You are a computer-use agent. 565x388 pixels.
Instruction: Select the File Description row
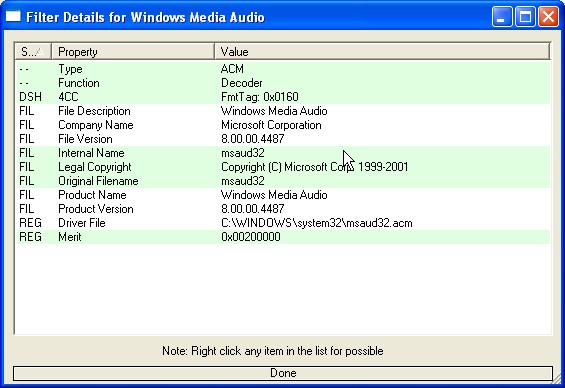tap(283, 111)
